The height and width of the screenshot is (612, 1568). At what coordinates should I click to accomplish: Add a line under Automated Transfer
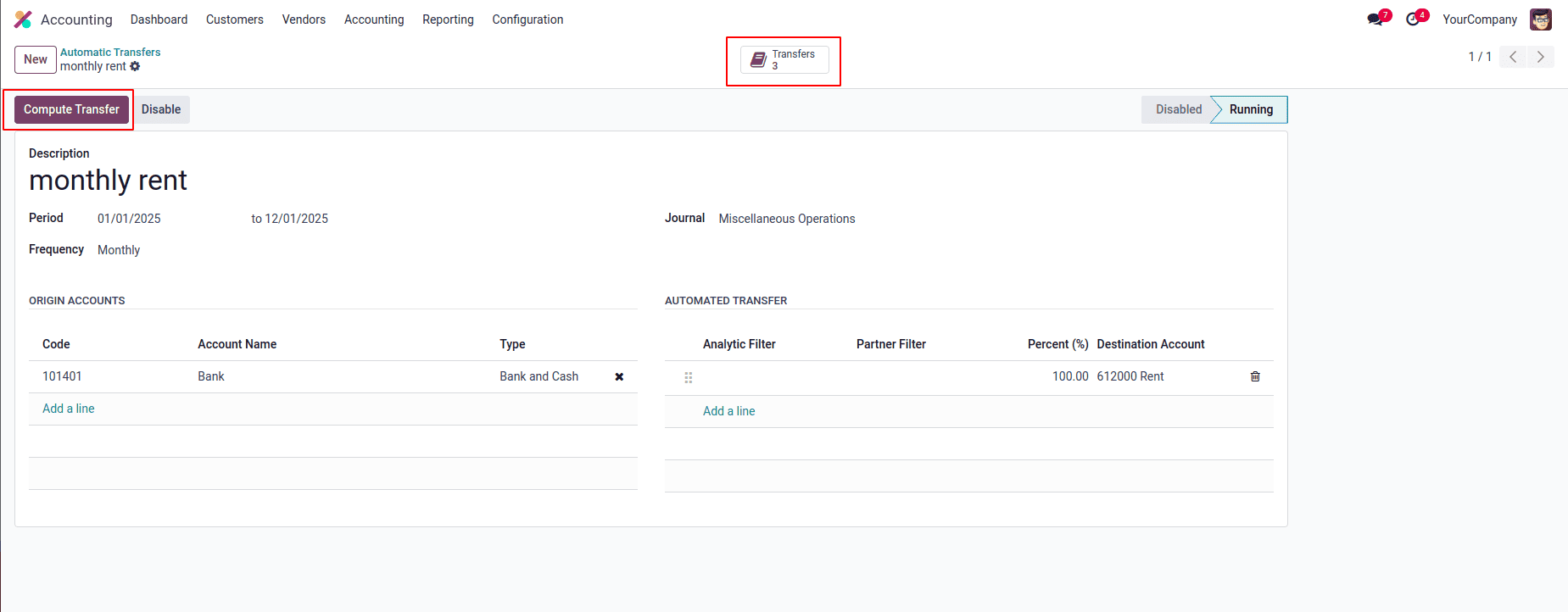click(x=728, y=411)
